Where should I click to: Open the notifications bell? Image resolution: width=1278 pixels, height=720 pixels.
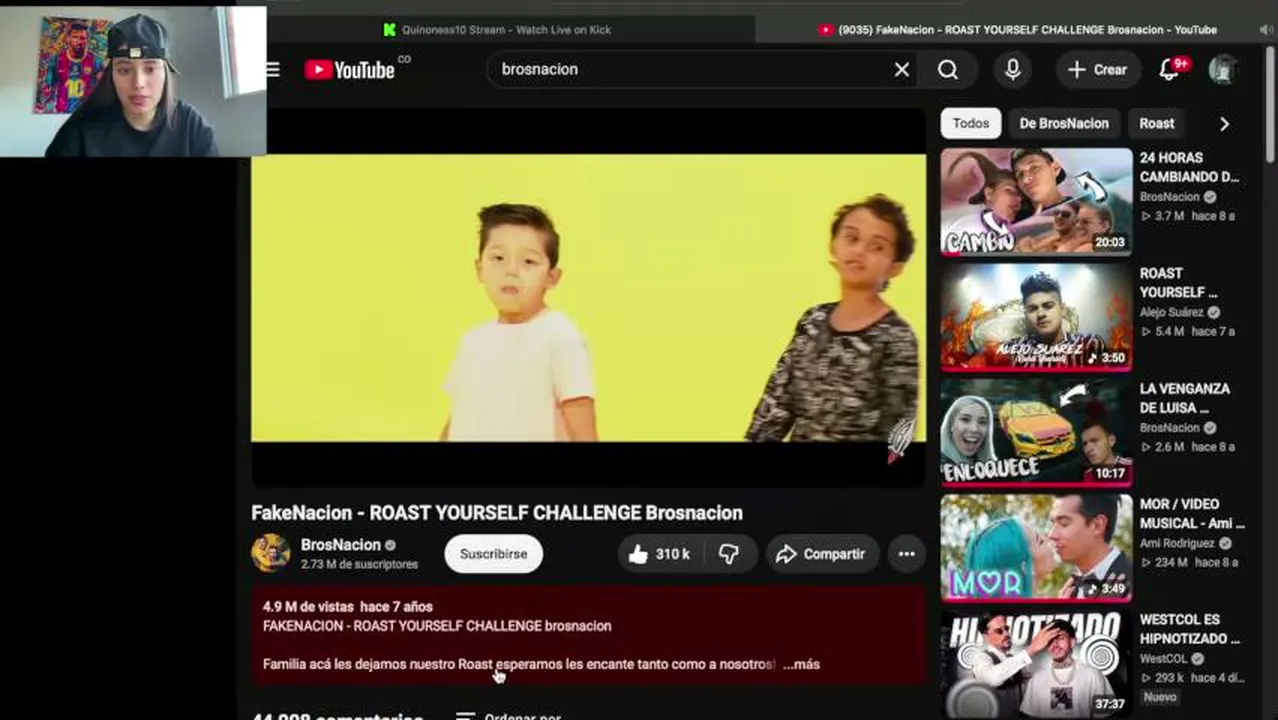click(x=1171, y=69)
